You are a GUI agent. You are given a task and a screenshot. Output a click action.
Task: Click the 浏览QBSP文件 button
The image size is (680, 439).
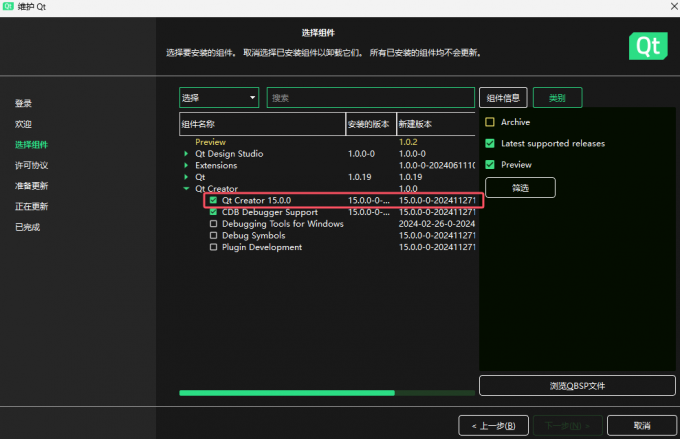577,385
